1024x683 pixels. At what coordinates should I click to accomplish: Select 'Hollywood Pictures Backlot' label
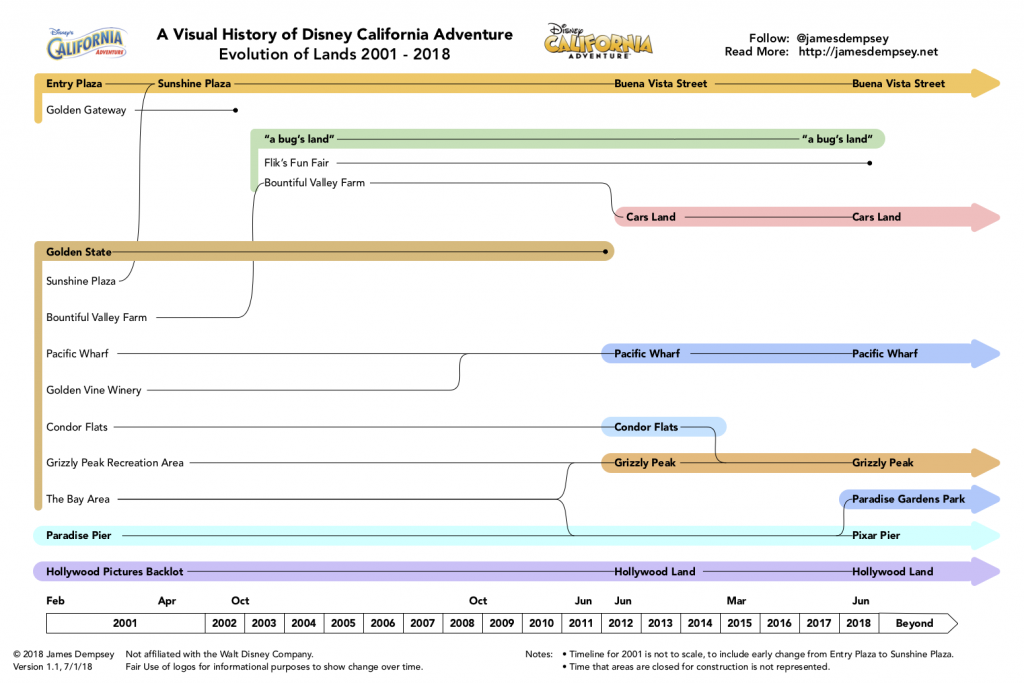114,572
